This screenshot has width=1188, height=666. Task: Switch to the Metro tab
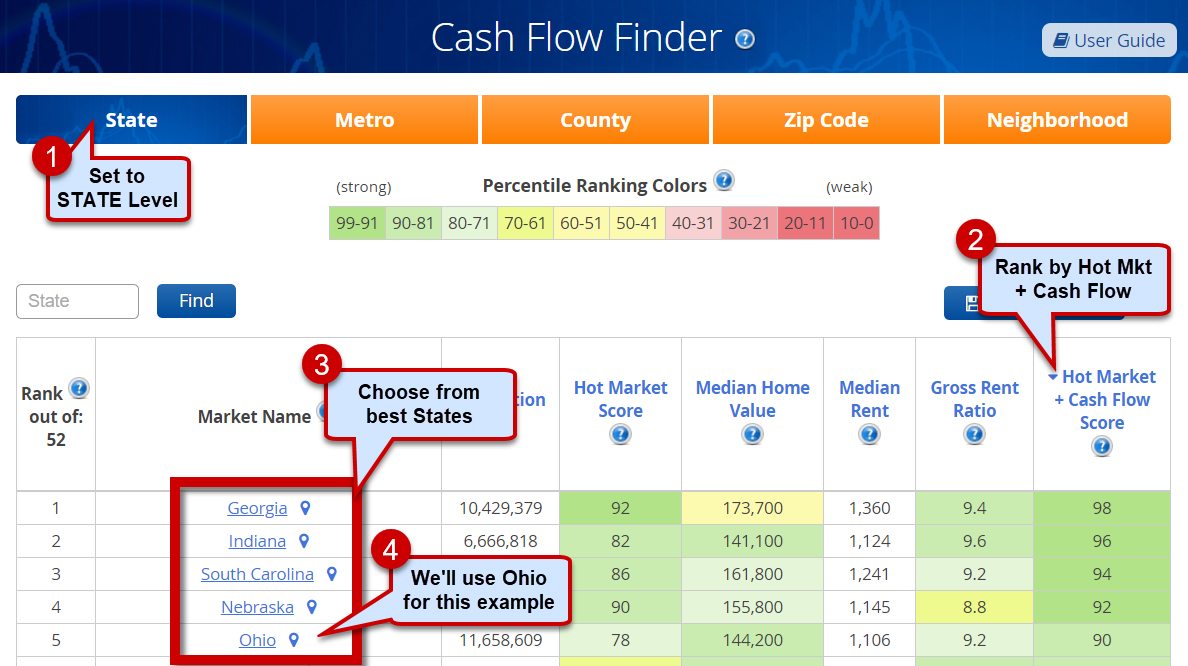point(364,120)
